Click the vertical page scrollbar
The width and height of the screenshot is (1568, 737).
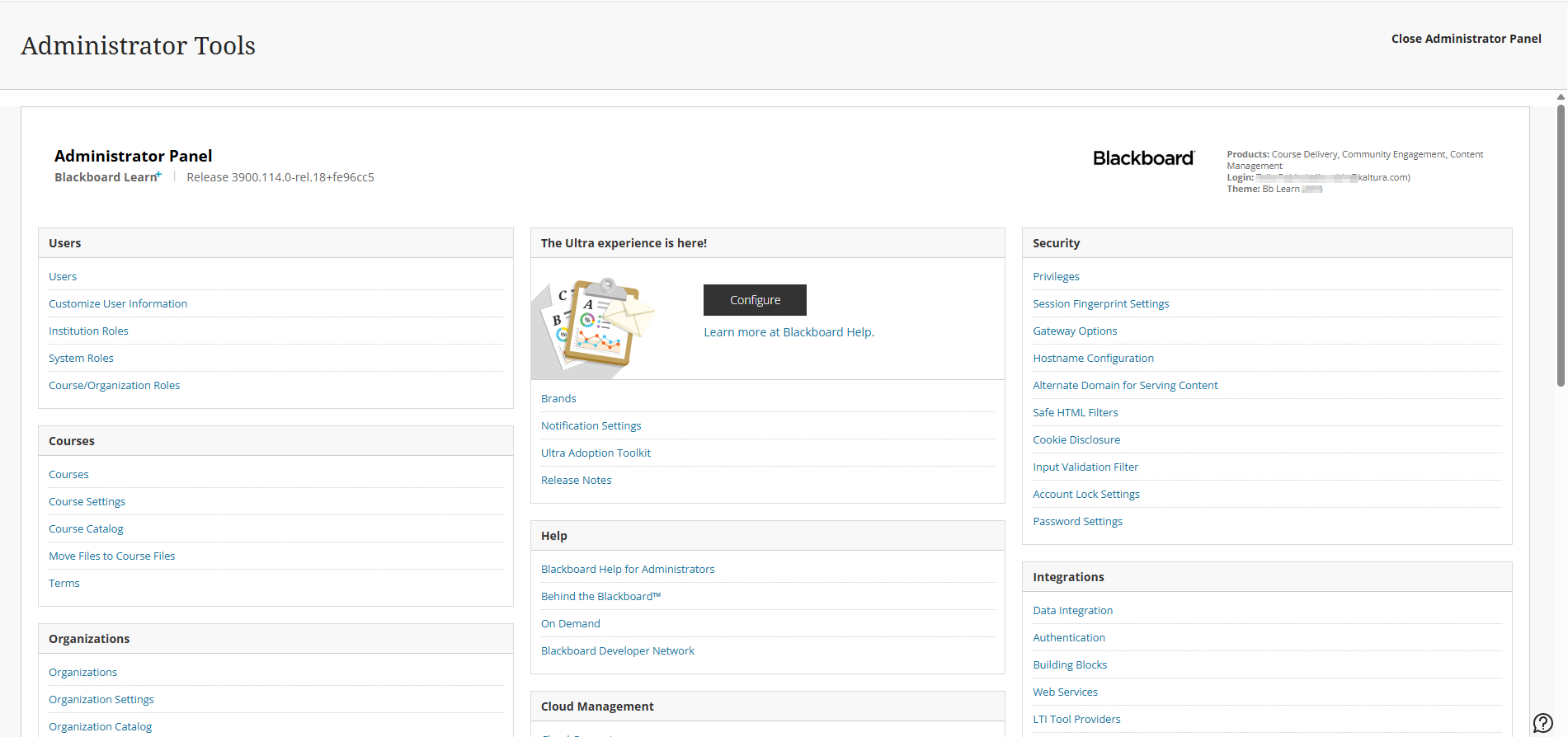[1561, 245]
